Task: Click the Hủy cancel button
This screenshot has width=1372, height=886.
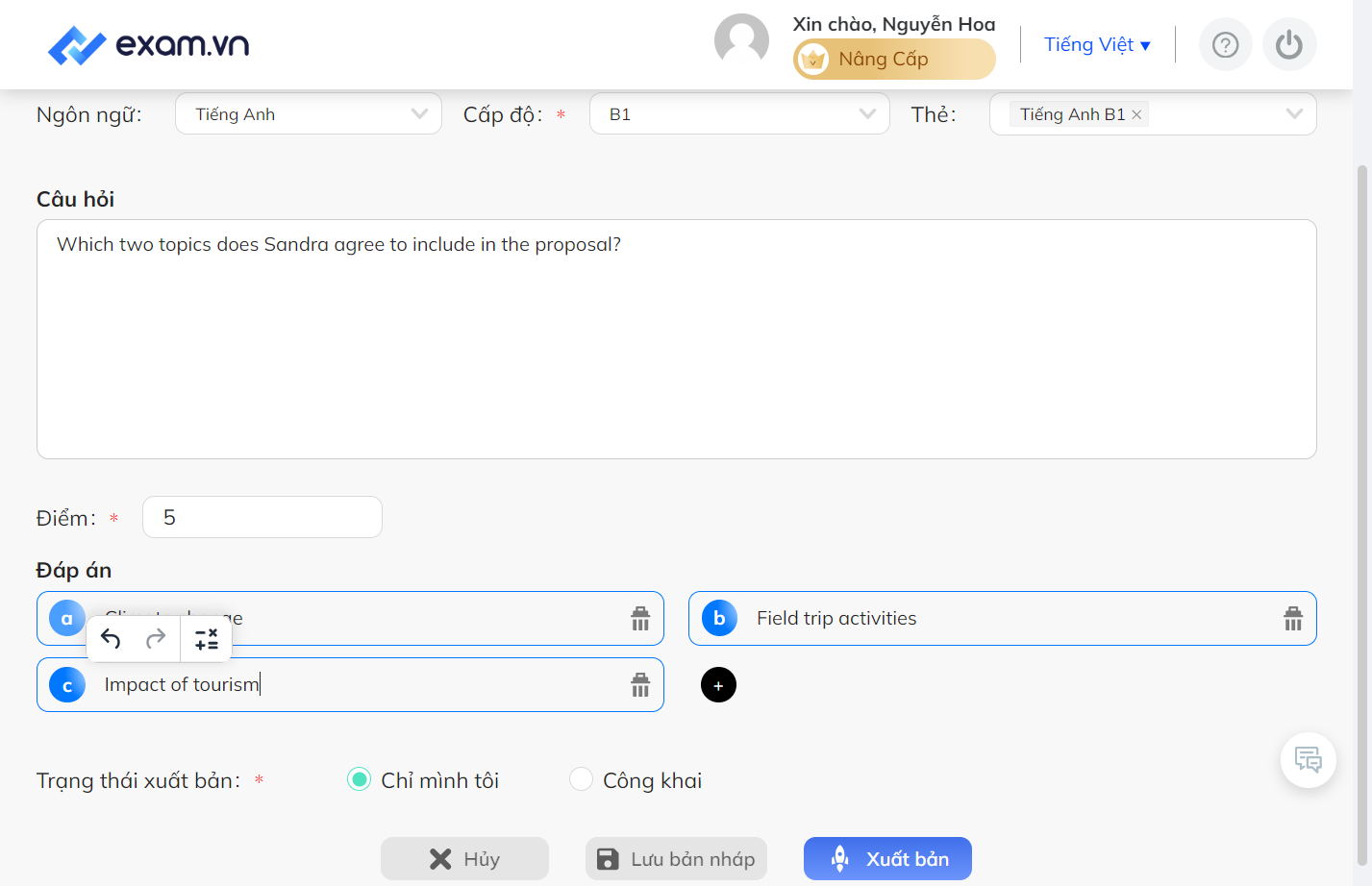Action: click(x=464, y=859)
